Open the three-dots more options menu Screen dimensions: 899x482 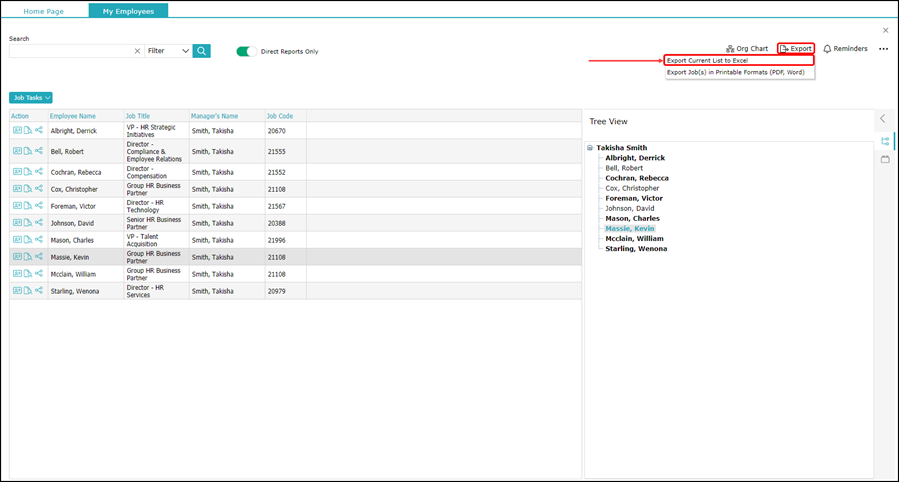pyautogui.click(x=883, y=49)
